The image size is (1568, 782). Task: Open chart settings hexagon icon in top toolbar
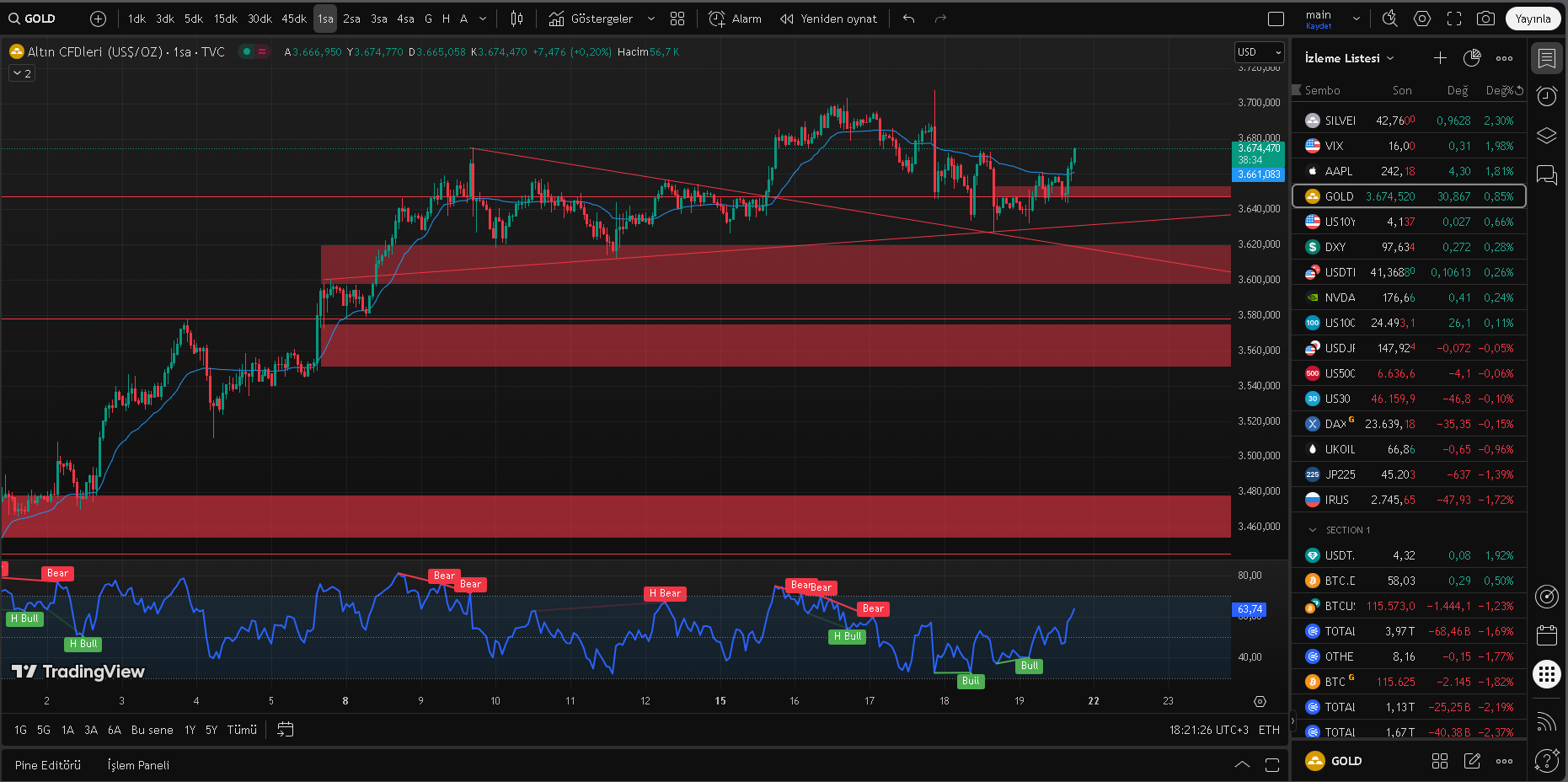pos(1422,19)
